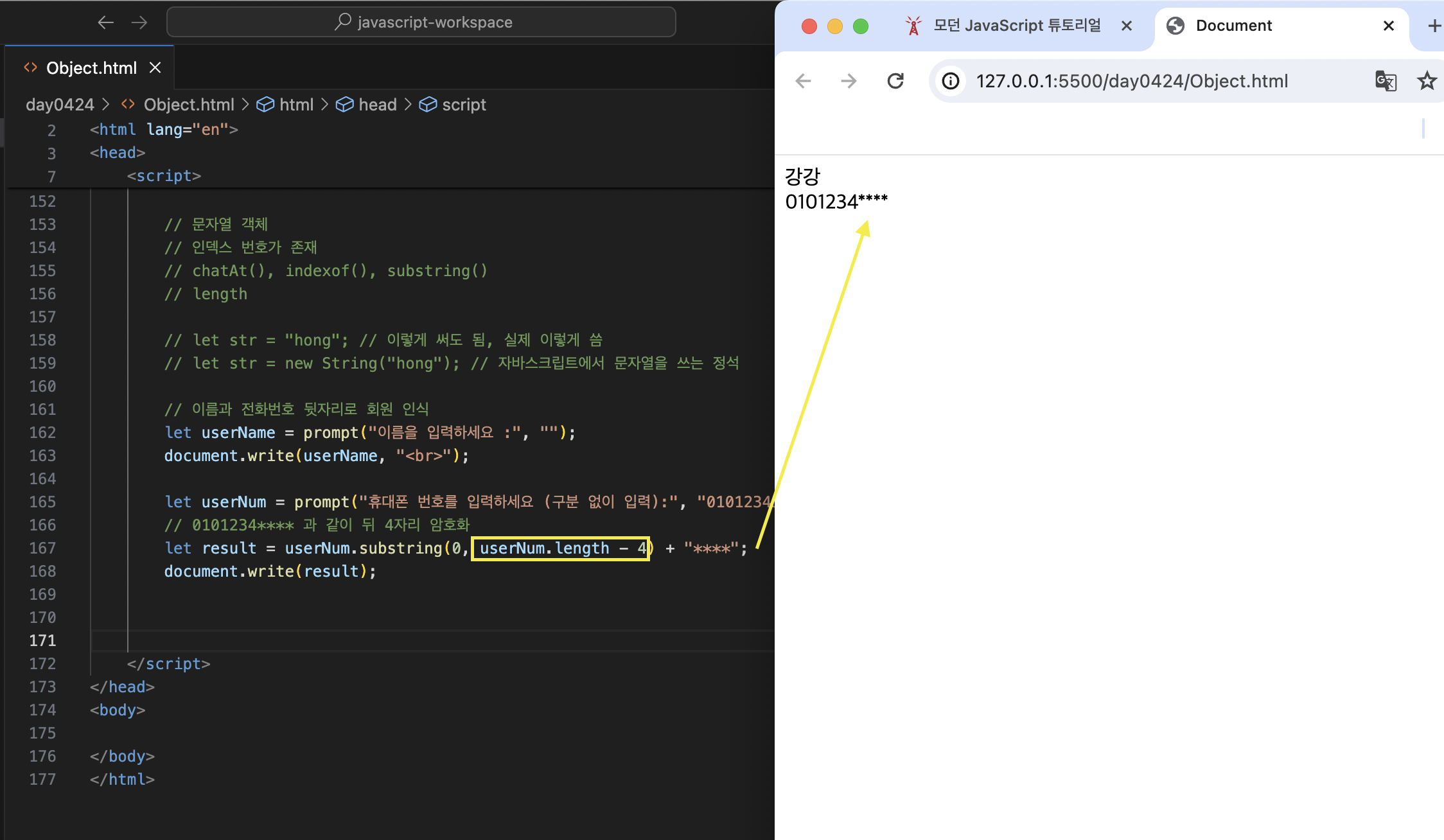
Task: Click the site information icon
Action: pos(951,81)
